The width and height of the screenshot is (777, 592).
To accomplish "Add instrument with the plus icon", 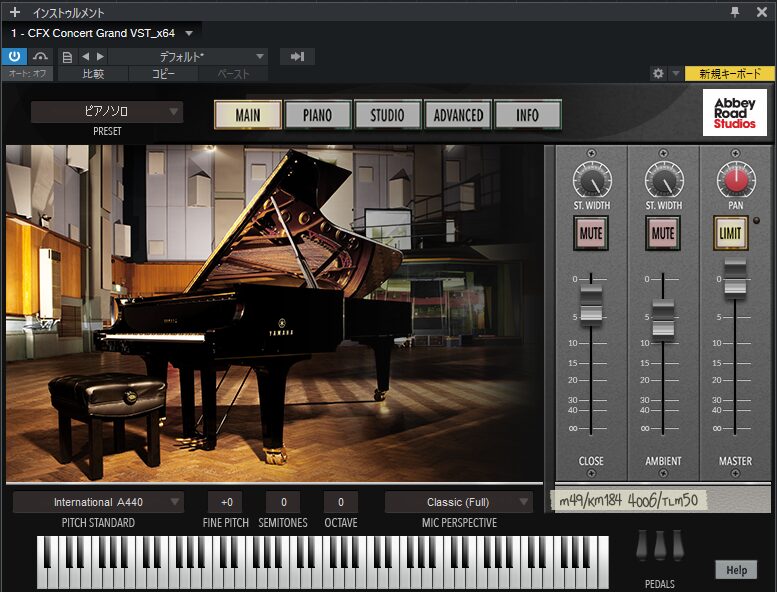I will (x=15, y=12).
